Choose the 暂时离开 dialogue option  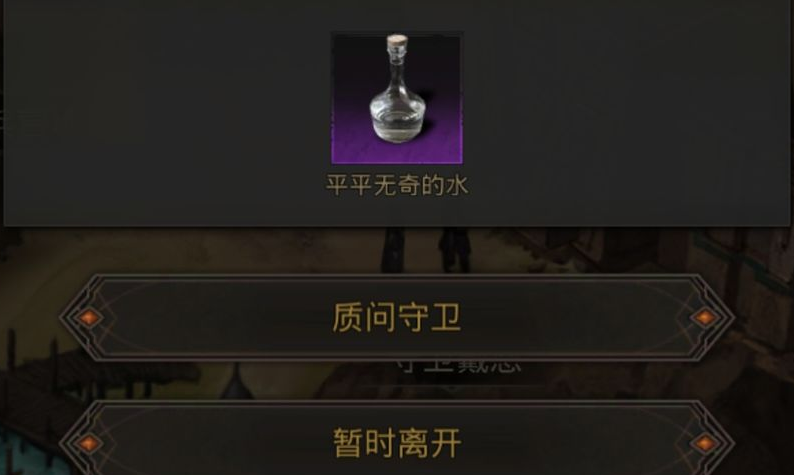[x=397, y=440]
